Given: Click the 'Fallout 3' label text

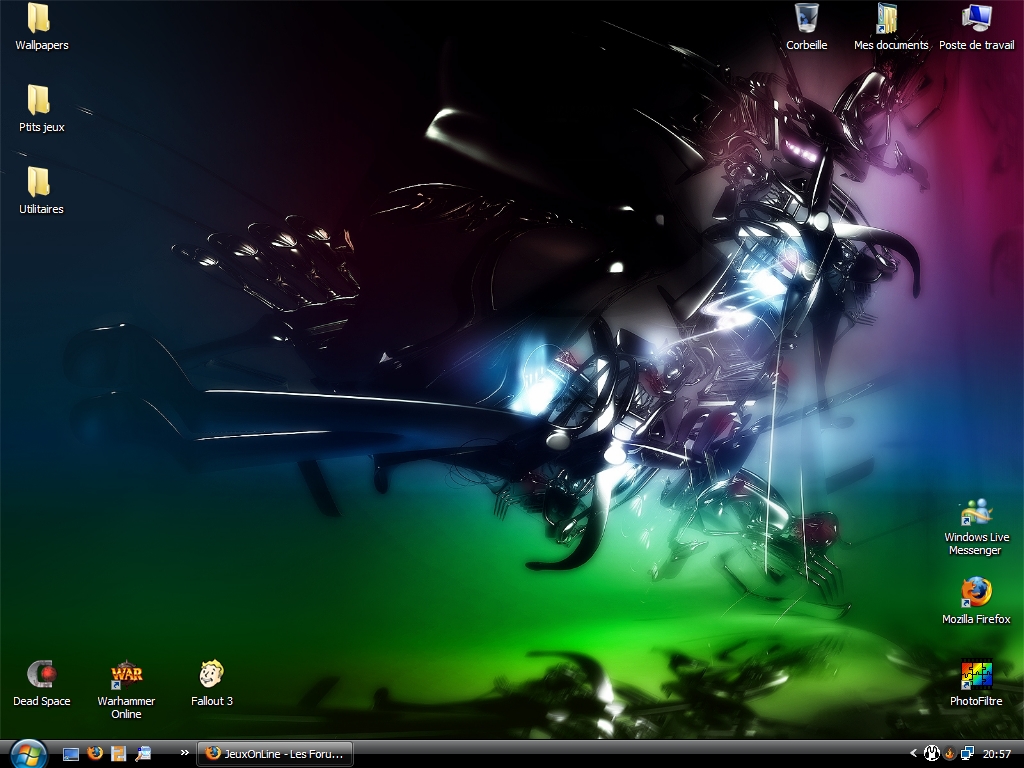Looking at the screenshot, I should 212,701.
